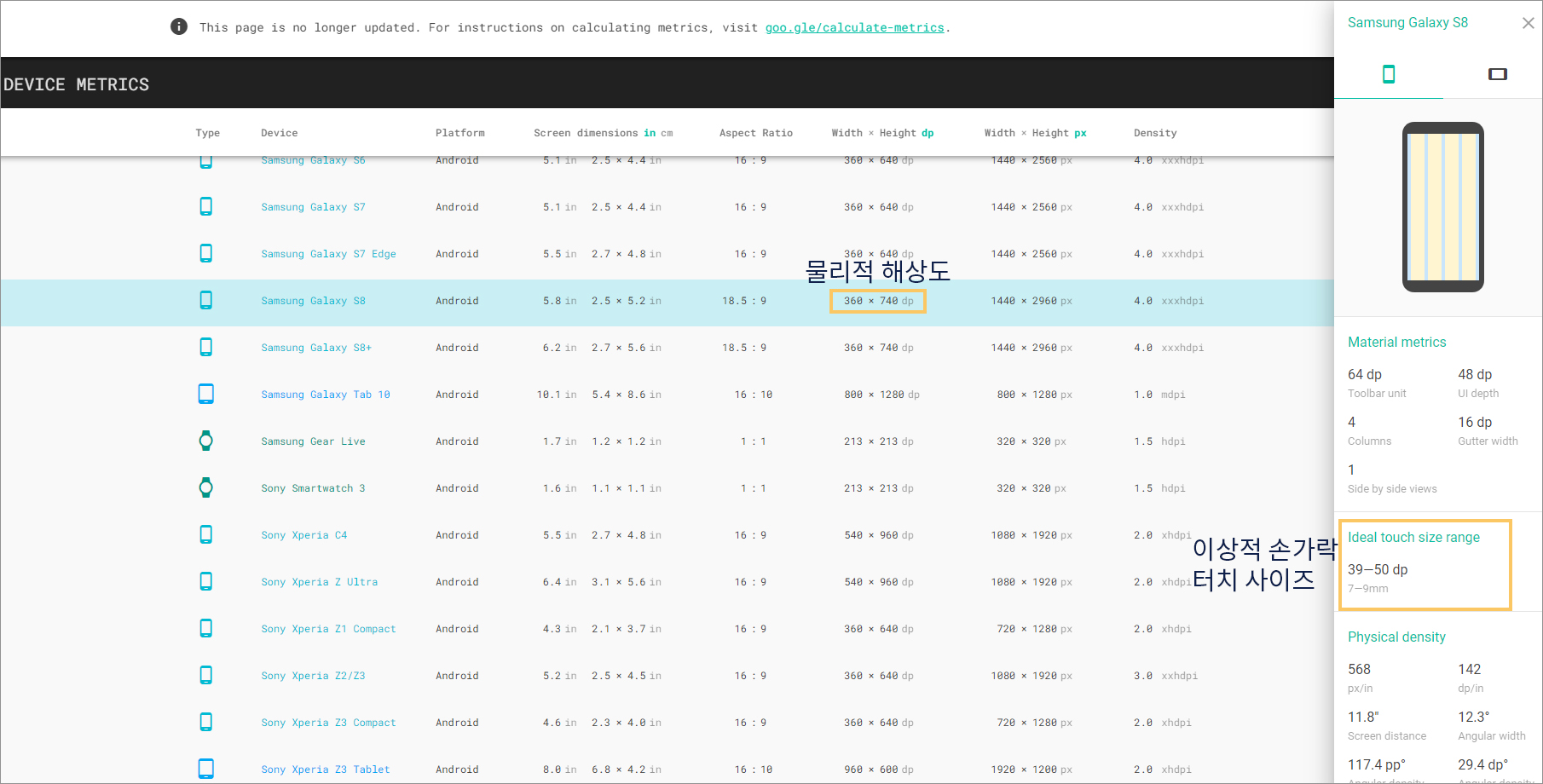Screen dimensions: 1543x784
Task: Click phone icon for Sony Xperia Z2/Z3
Action: coord(205,675)
